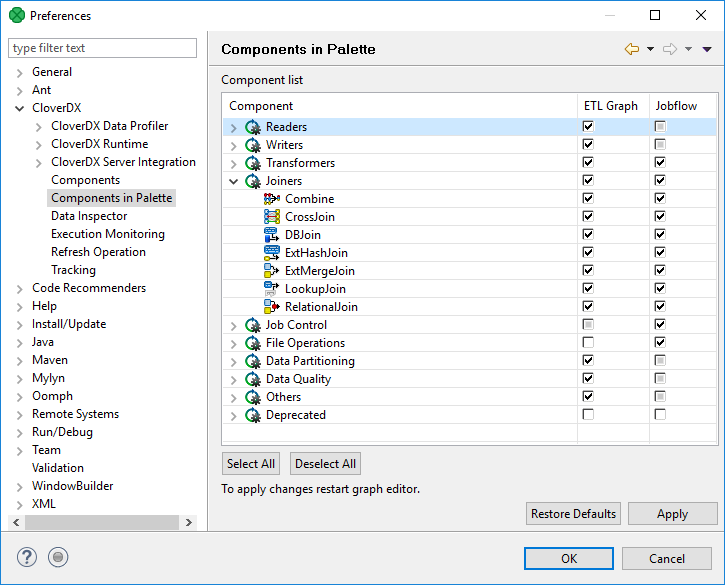Click the Restore Defaults button

(x=573, y=514)
